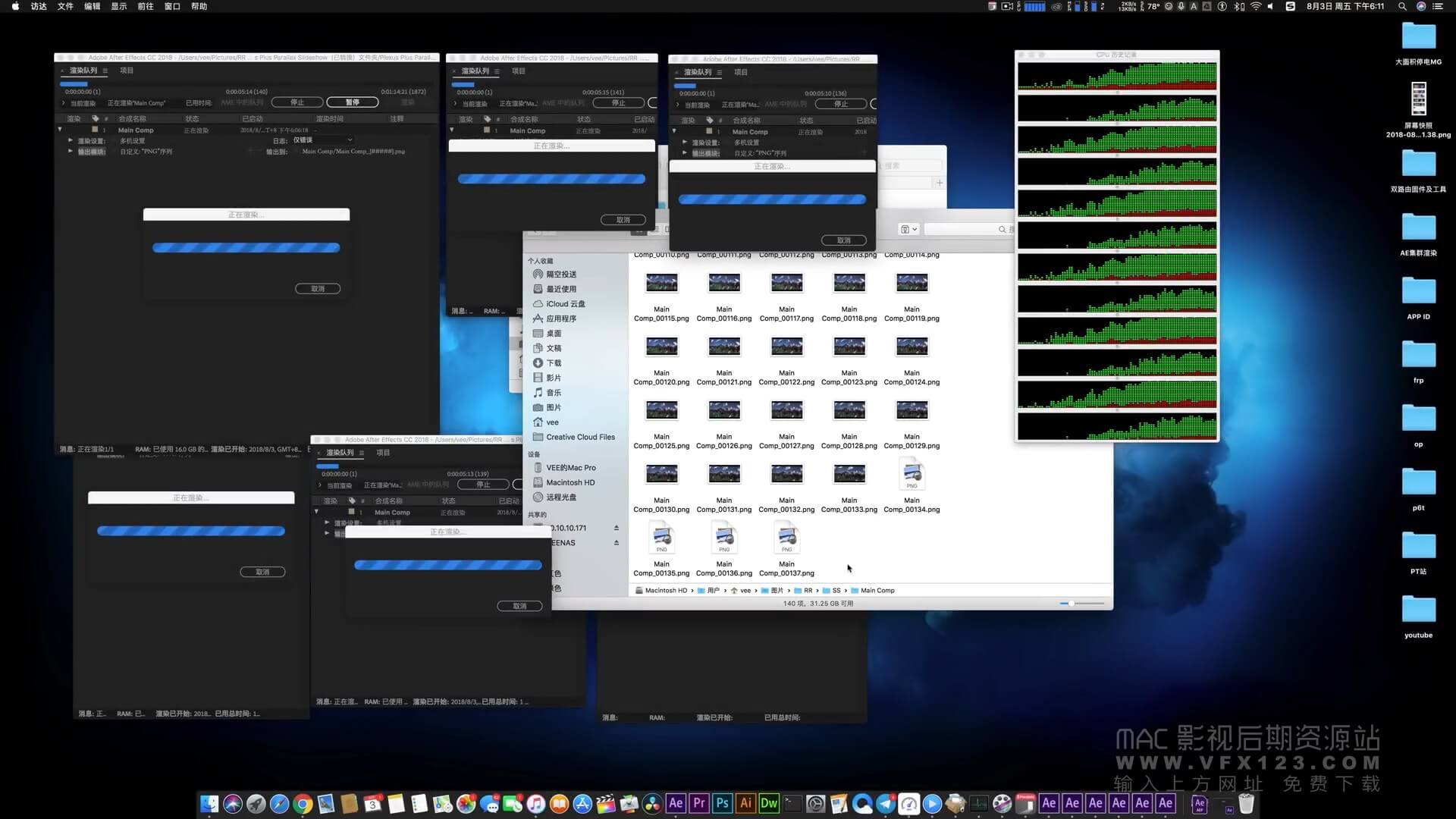Open Notification Center list icon
Viewport: 1456px width, 819px height.
(x=1437, y=6)
